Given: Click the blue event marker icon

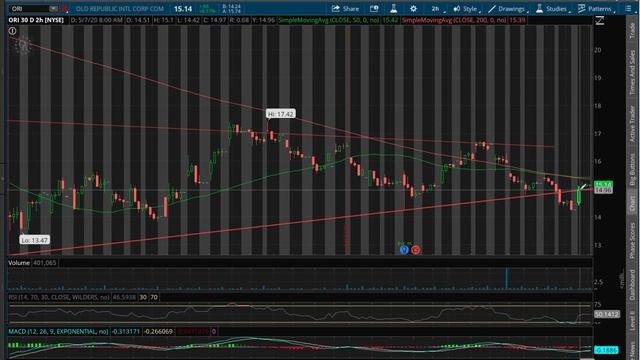Looking at the screenshot, I should (x=404, y=249).
